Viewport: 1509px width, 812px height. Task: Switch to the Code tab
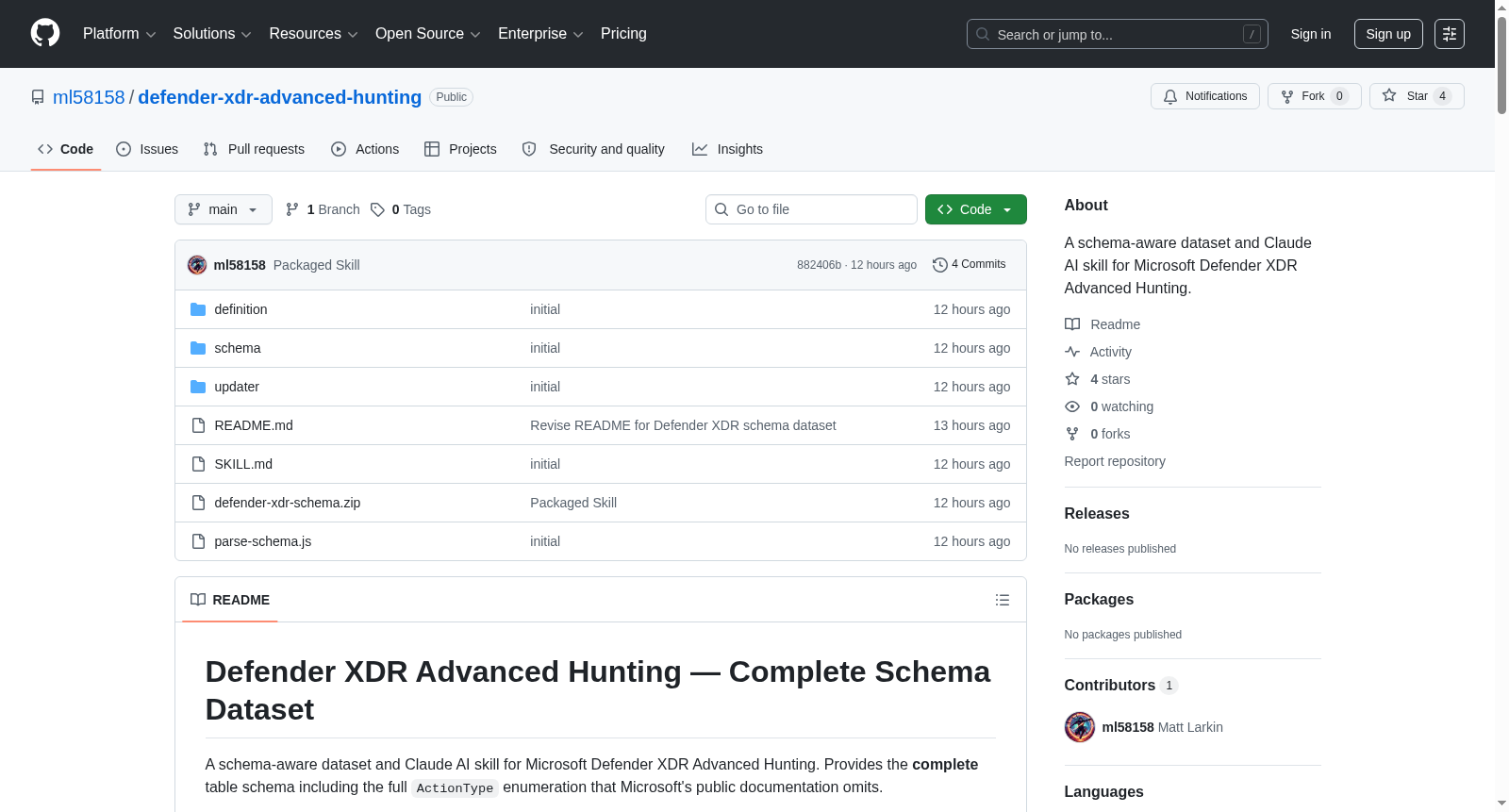point(66,149)
